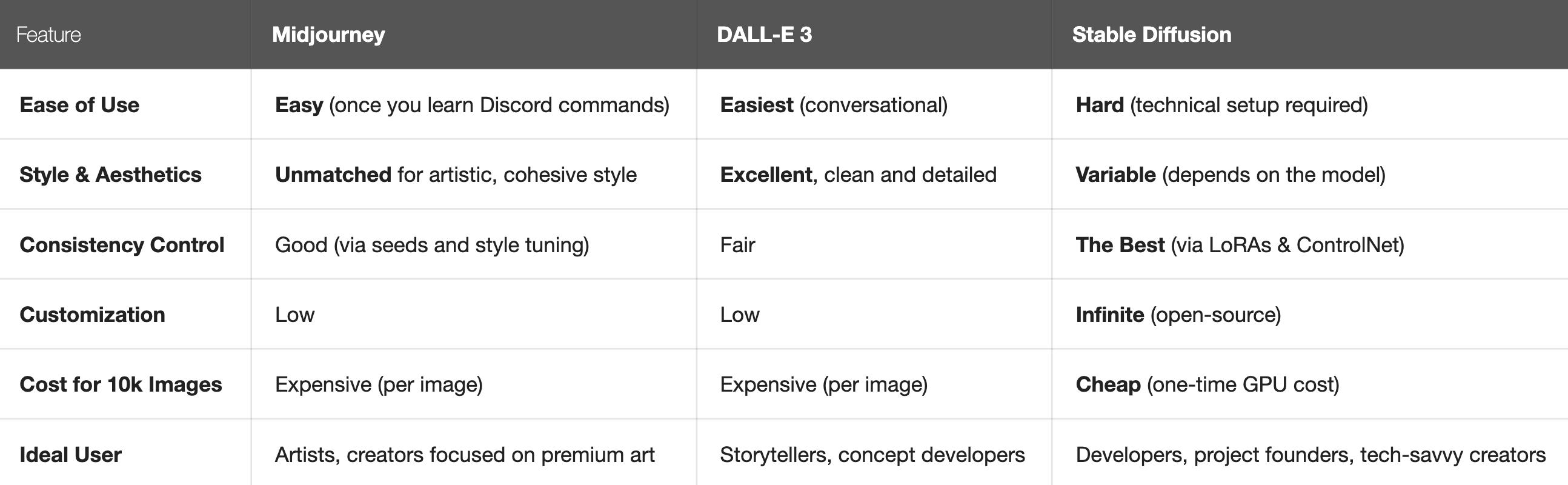Image resolution: width=1568 pixels, height=485 pixels.
Task: Select the Easiest (conversational) cell
Action: pyautogui.click(x=833, y=105)
